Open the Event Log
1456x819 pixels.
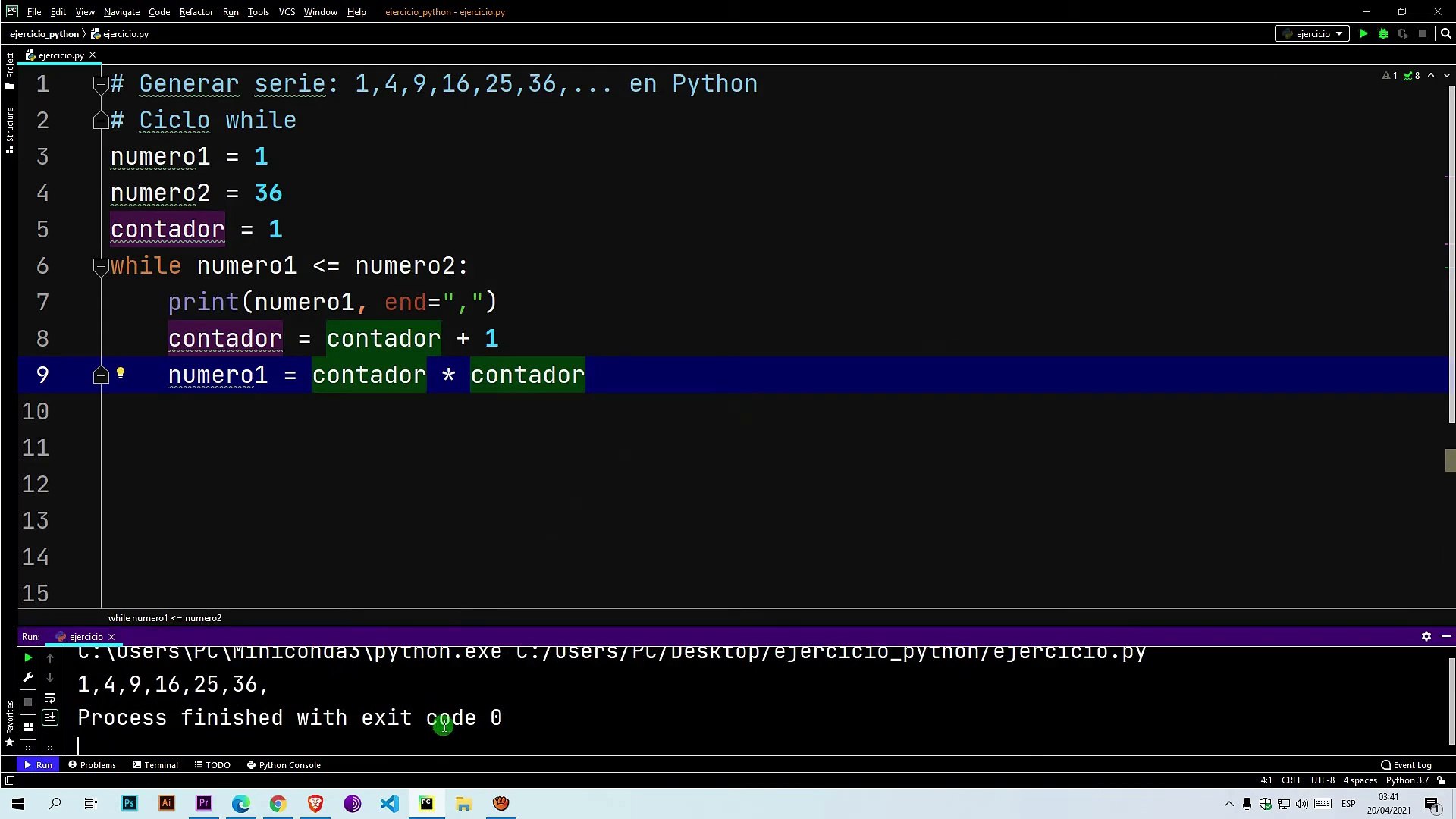(x=1406, y=765)
